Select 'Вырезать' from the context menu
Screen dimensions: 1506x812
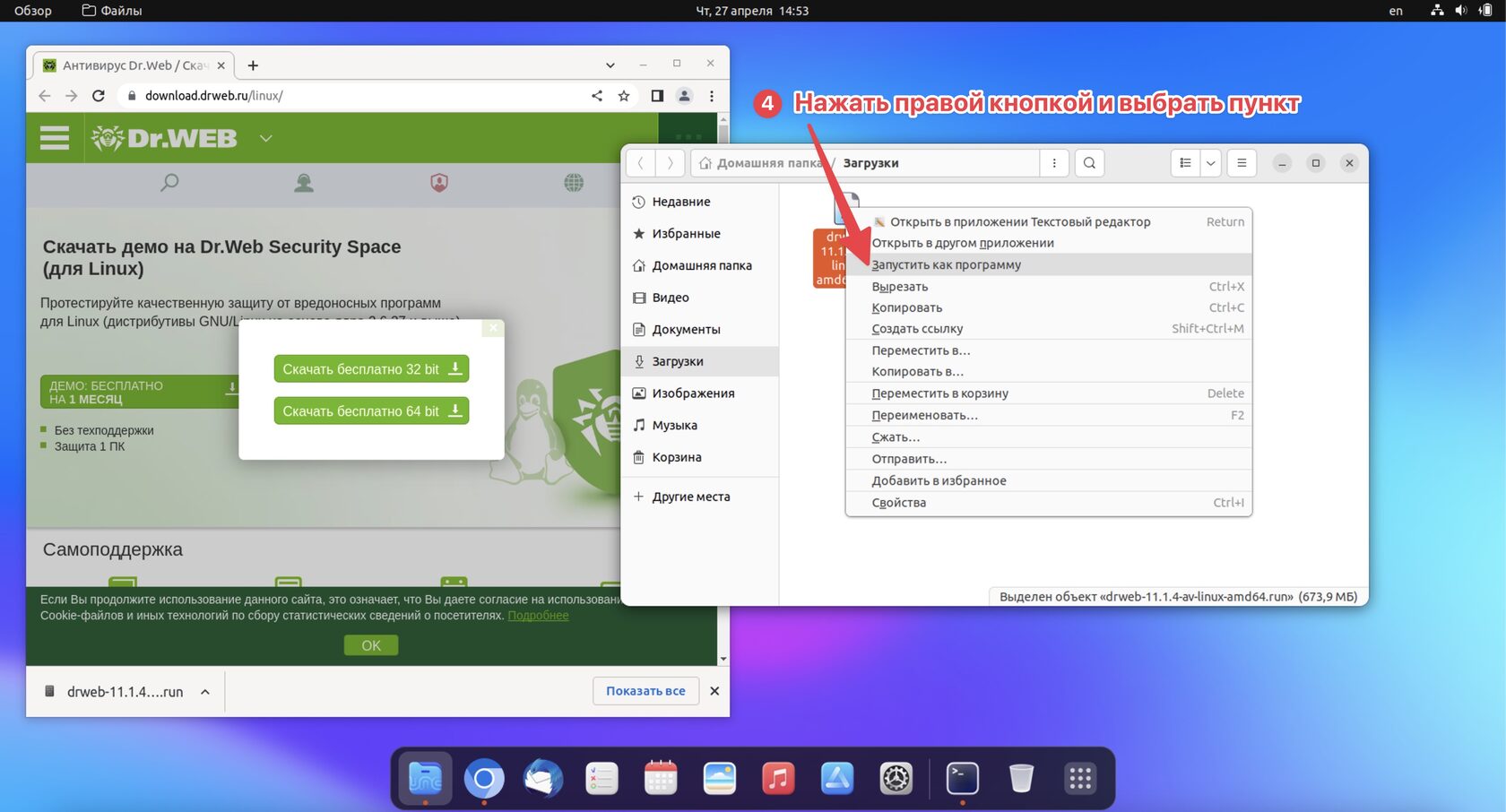pyautogui.click(x=1049, y=287)
